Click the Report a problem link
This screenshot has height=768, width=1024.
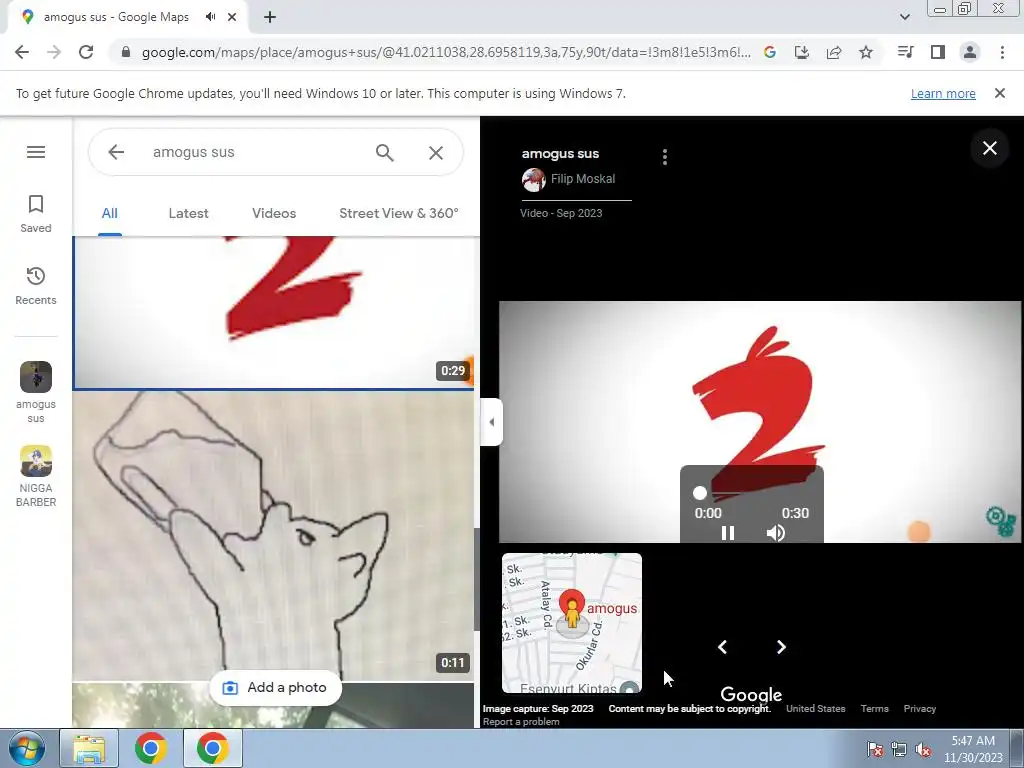(x=521, y=722)
